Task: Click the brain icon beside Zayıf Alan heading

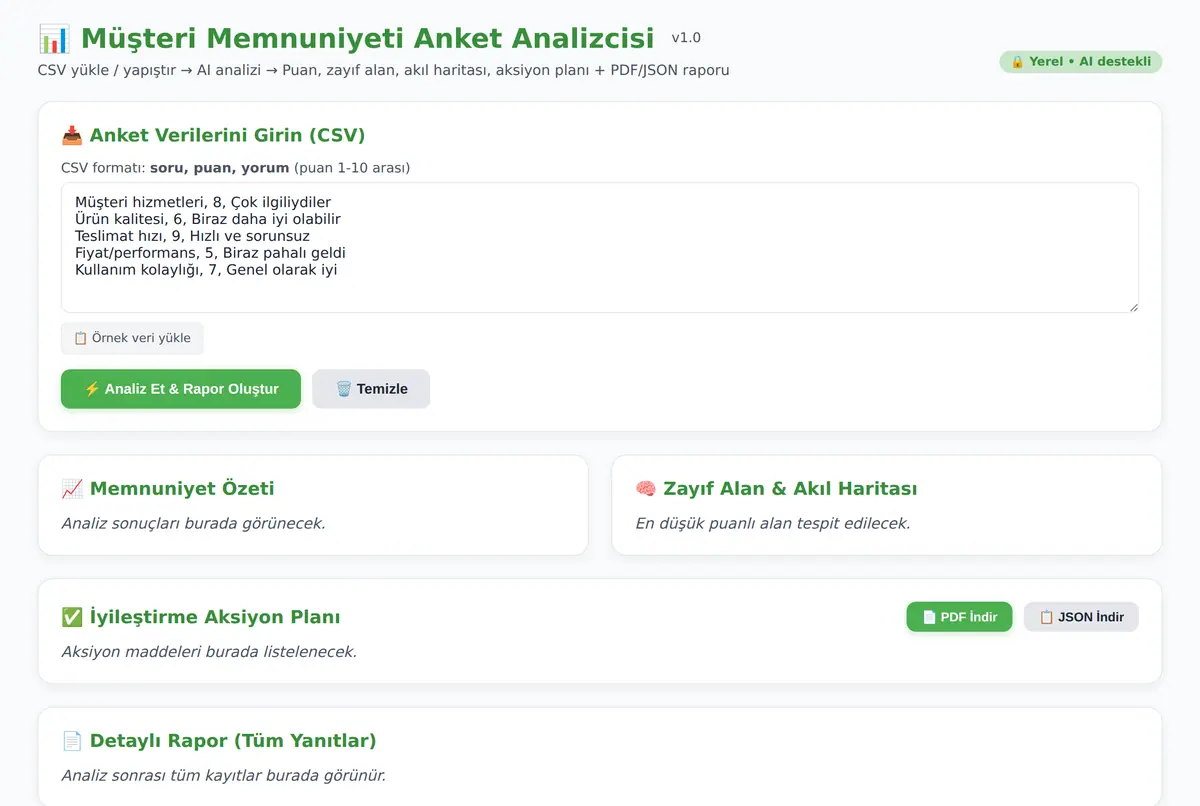Action: tap(646, 488)
